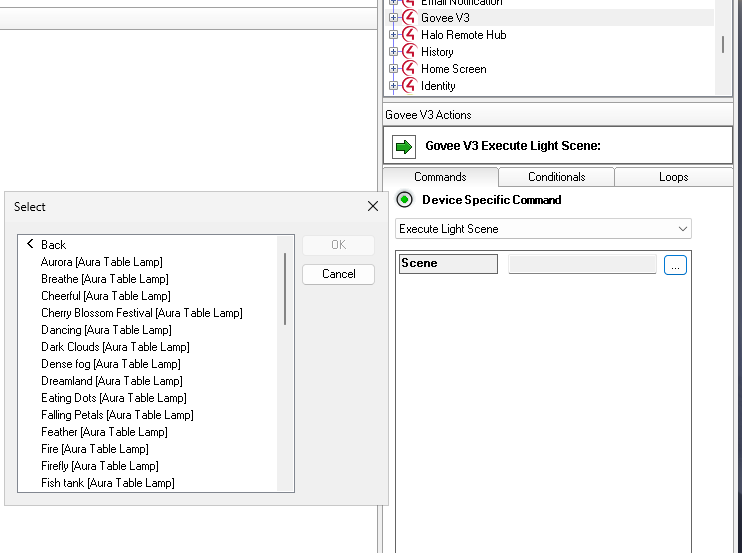Image resolution: width=742 pixels, height=553 pixels.
Task: Click the Scene value input field
Action: [x=582, y=265]
